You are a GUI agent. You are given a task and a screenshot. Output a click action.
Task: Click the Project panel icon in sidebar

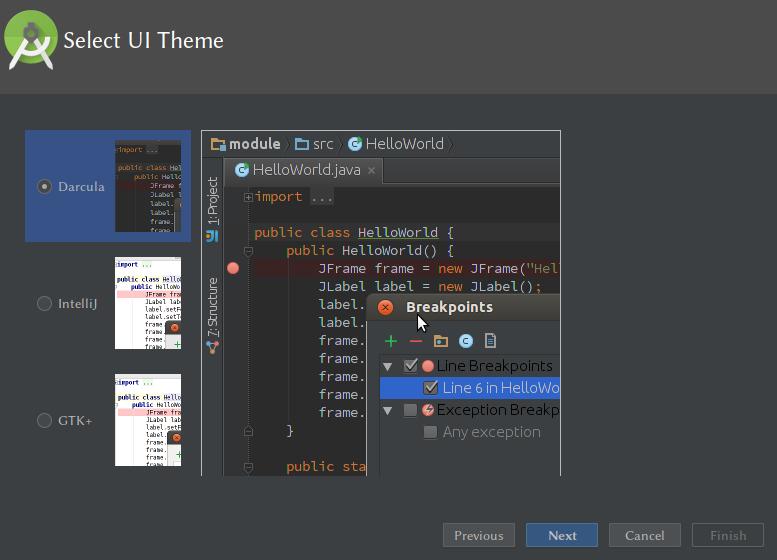coord(212,236)
